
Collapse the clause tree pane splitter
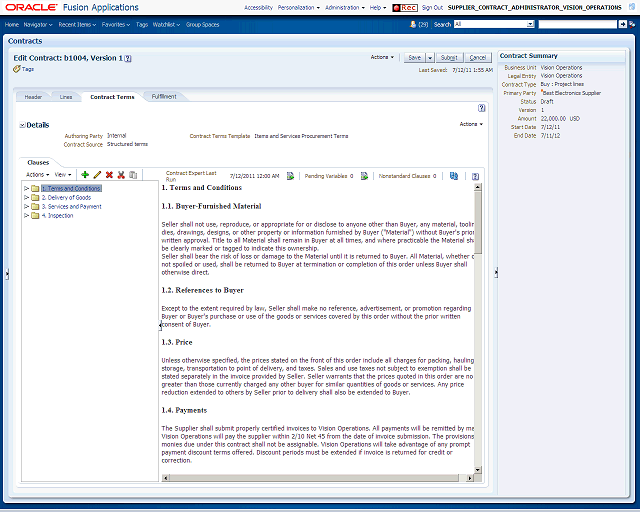[x=160, y=325]
